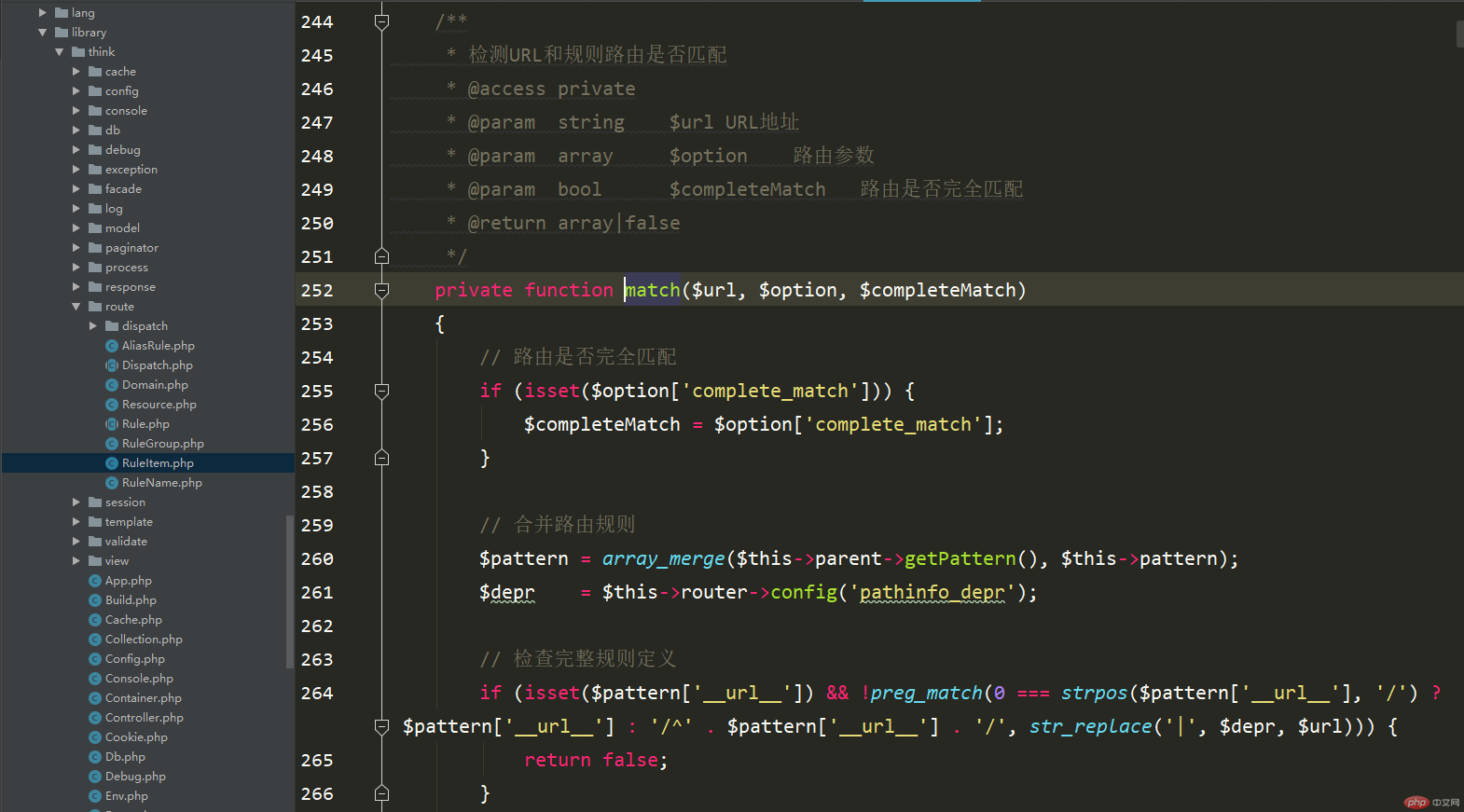Fold the if block on wrapped line 264
The image size is (1464, 812).
click(x=381, y=726)
